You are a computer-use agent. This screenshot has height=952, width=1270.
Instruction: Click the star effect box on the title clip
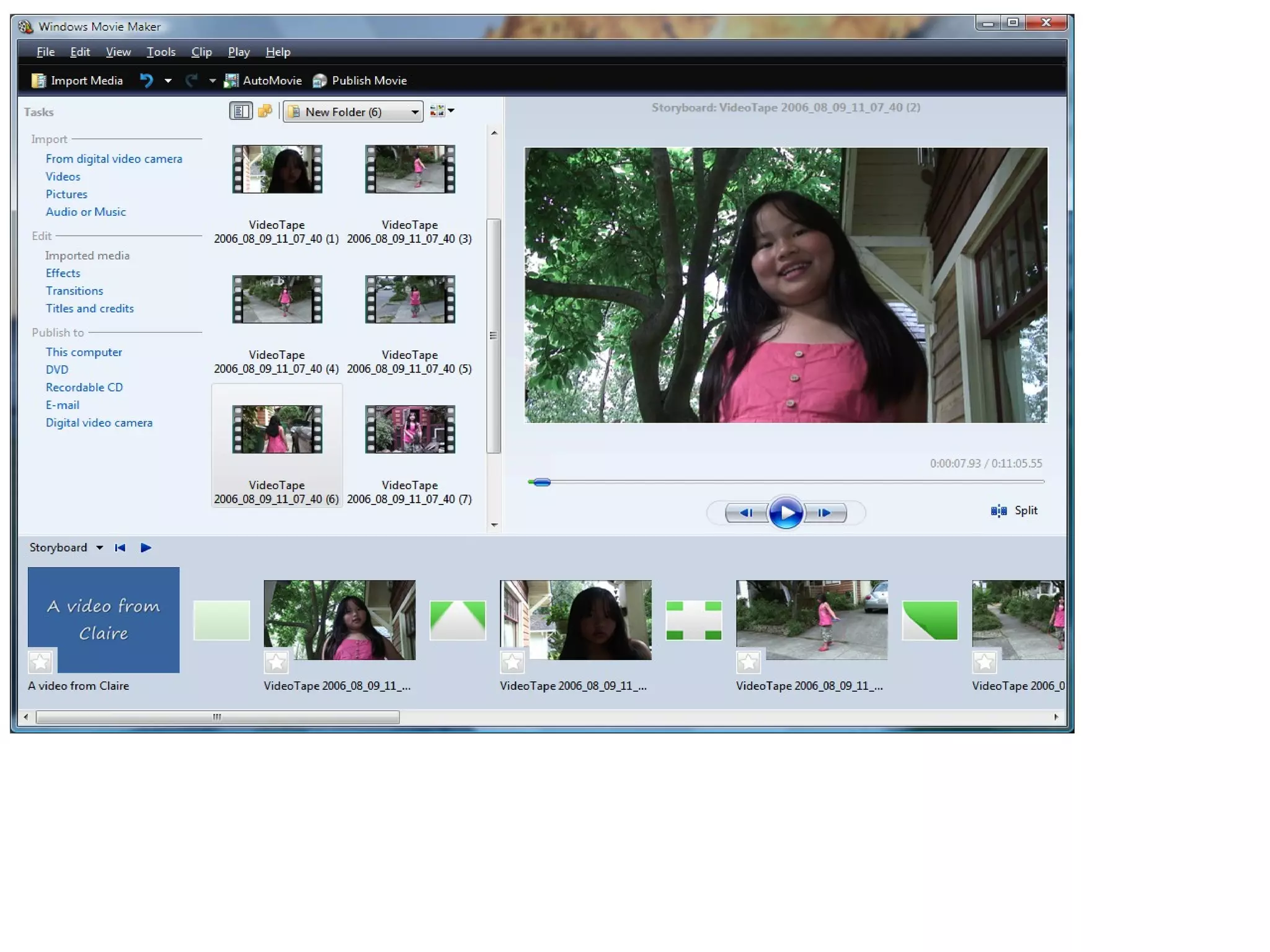40,662
